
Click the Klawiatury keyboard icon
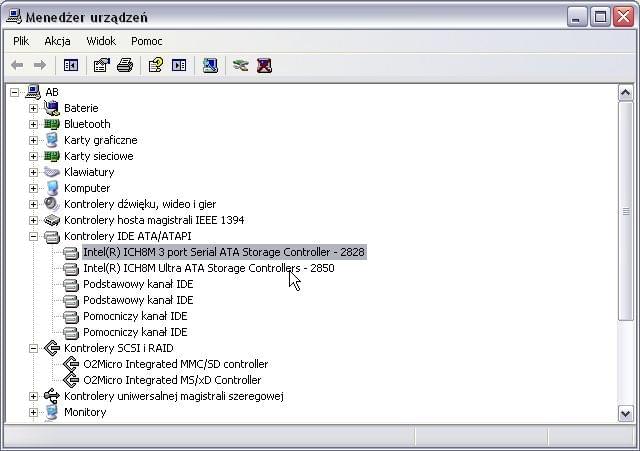52,172
